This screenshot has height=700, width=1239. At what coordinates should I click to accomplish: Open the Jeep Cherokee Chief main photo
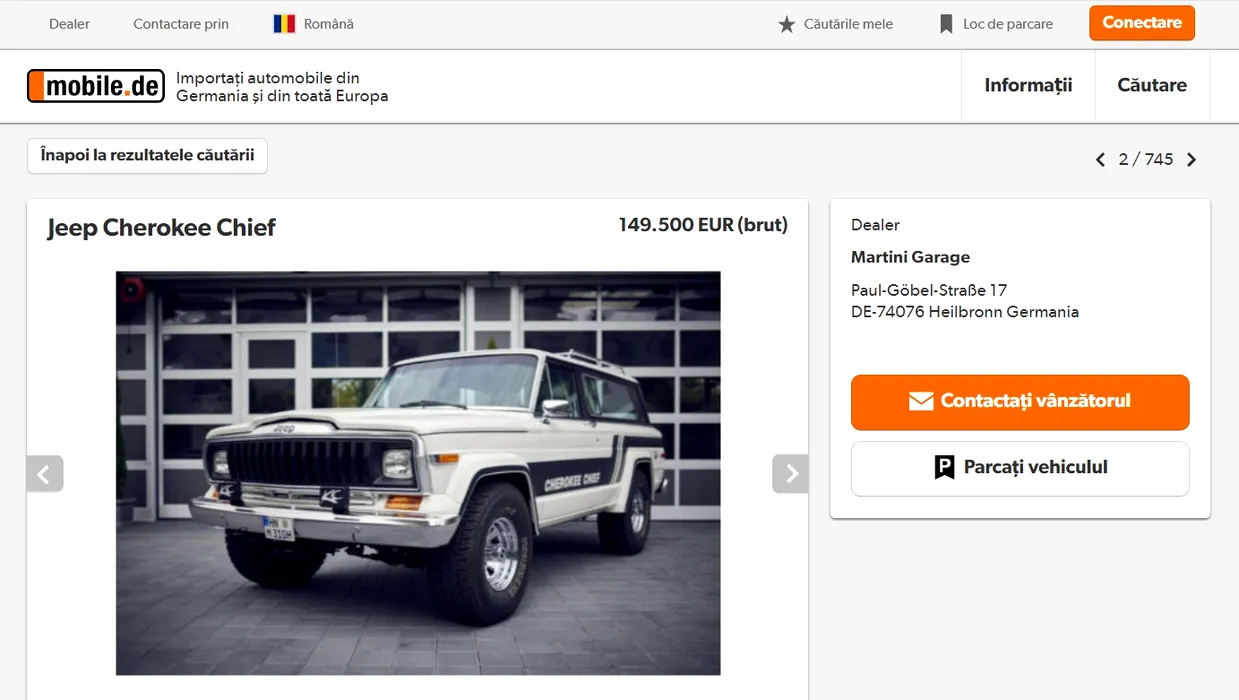[x=418, y=473]
